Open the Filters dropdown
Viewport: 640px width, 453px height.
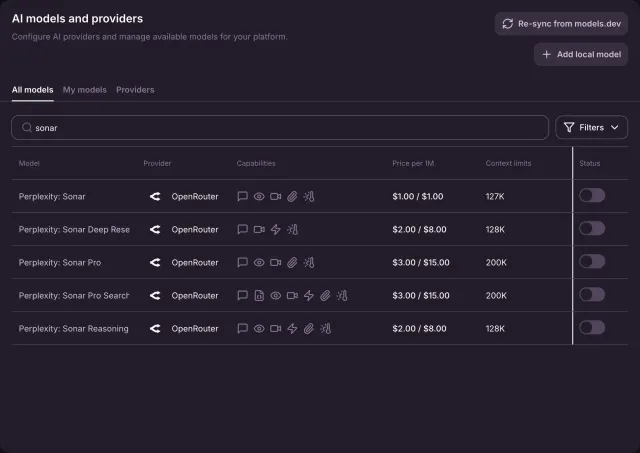[591, 127]
